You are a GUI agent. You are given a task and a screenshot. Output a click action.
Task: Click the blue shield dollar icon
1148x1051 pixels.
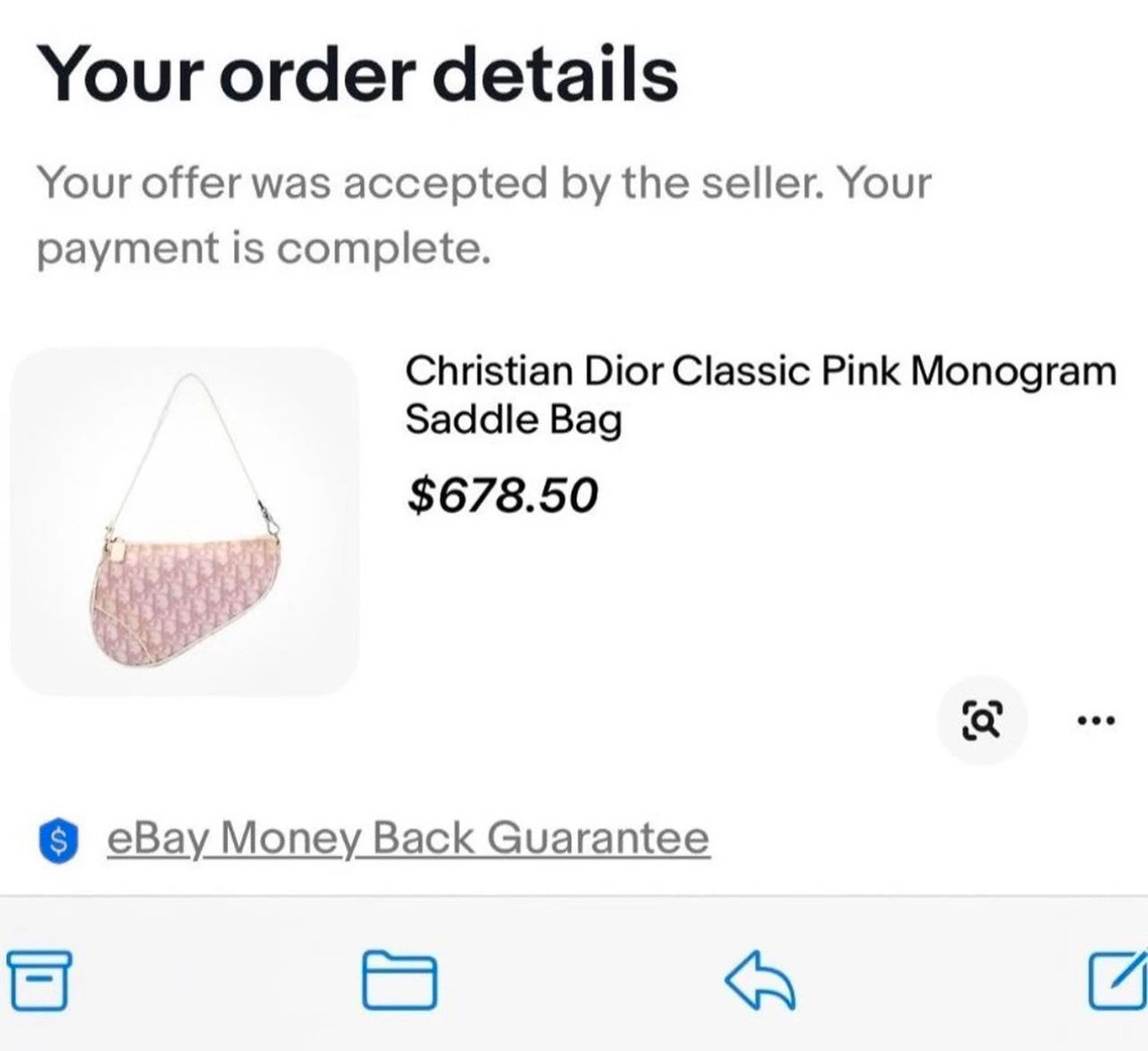click(59, 839)
